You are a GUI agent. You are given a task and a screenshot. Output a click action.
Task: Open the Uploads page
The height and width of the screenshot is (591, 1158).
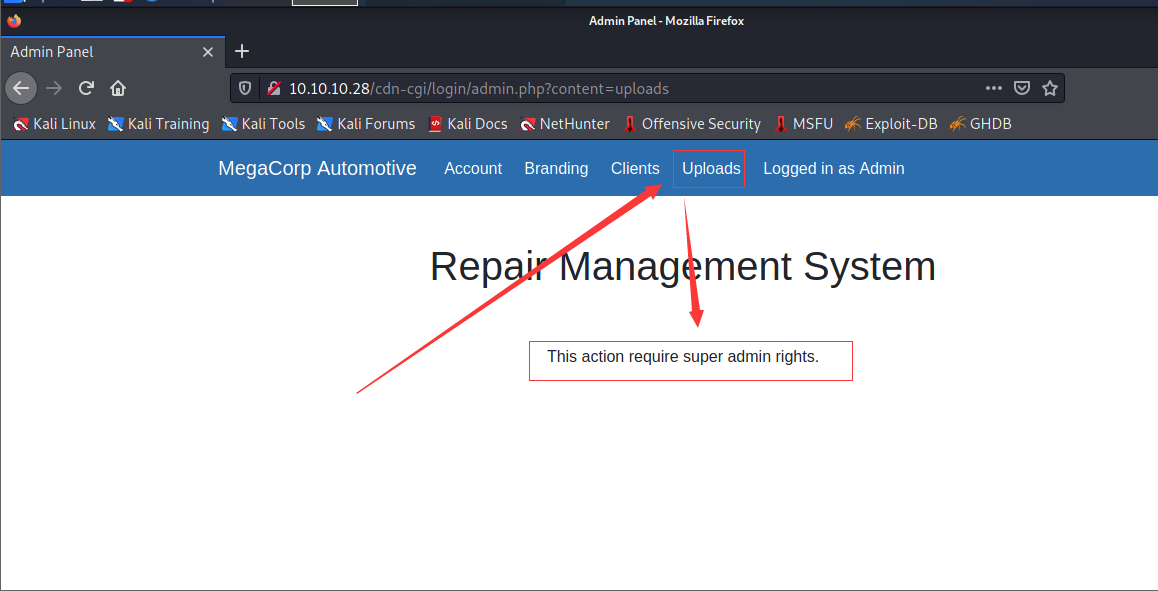tap(711, 168)
